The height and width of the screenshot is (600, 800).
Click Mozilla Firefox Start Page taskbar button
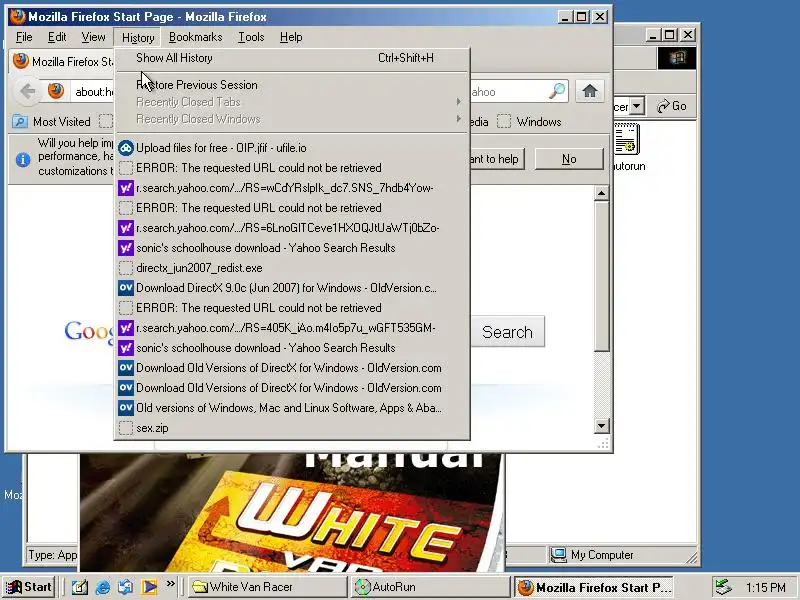(593, 587)
